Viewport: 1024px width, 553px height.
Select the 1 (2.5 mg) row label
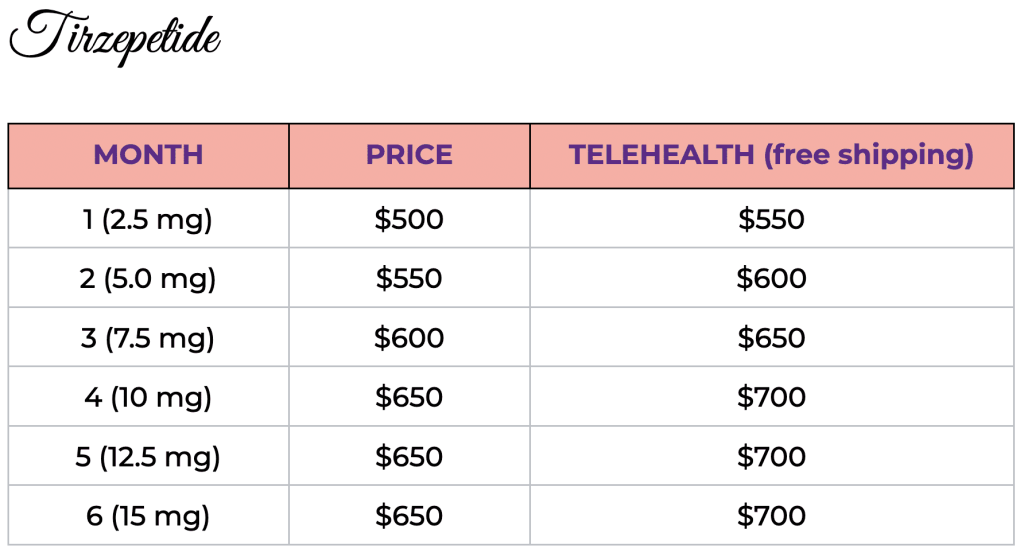click(x=148, y=219)
